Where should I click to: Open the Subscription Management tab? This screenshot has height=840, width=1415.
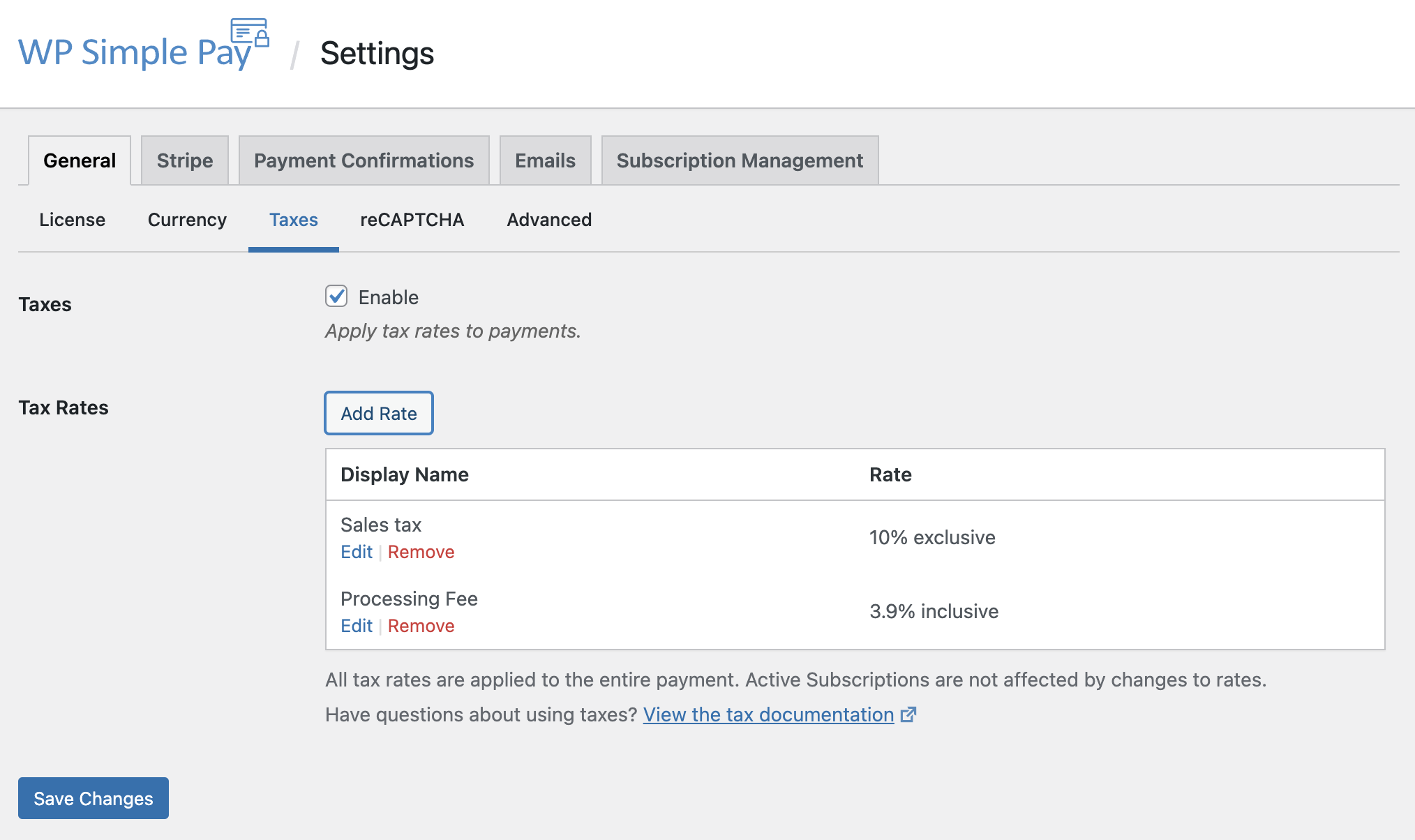pyautogui.click(x=740, y=160)
